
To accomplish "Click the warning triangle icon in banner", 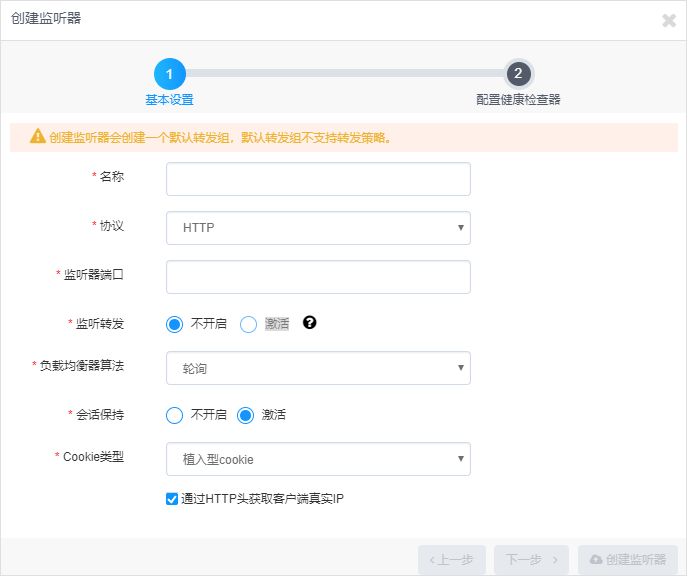I will point(38,136).
